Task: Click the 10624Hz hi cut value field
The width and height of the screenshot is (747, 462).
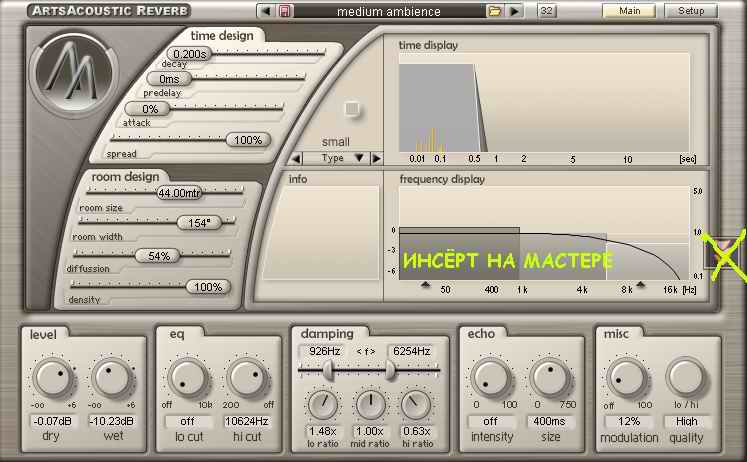Action: coord(247,421)
